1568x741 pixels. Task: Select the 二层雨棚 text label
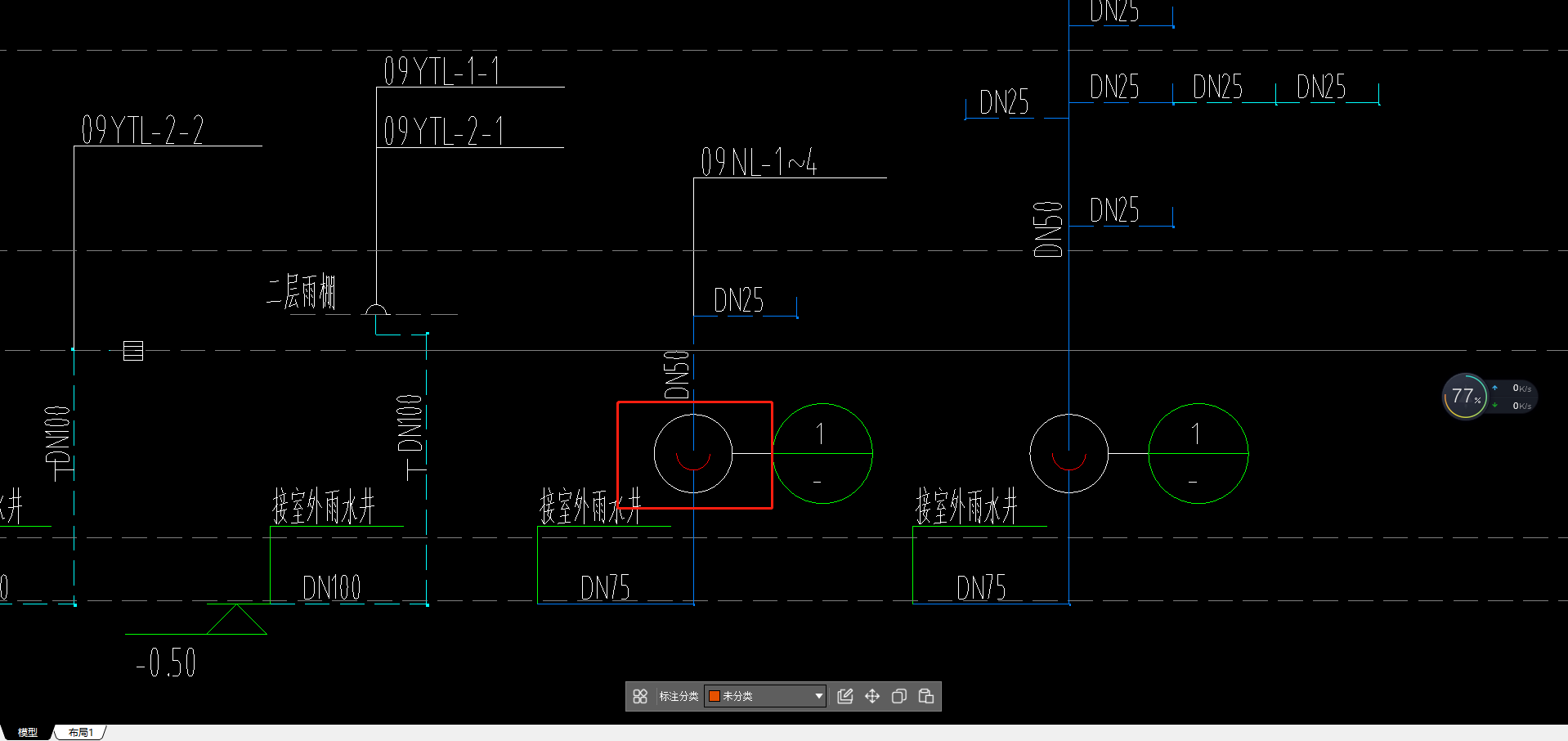click(301, 292)
